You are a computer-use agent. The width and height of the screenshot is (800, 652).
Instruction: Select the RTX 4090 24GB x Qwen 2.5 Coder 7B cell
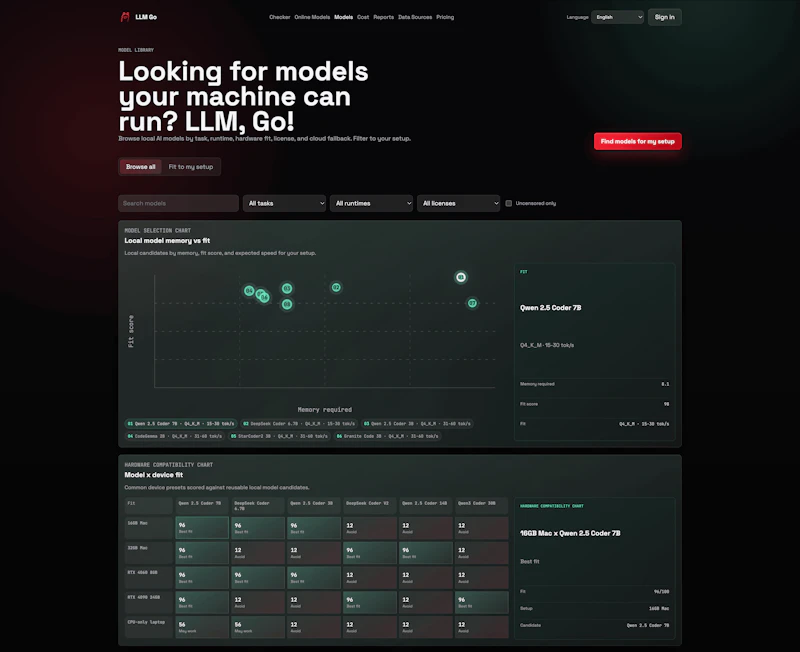[x=202, y=602]
